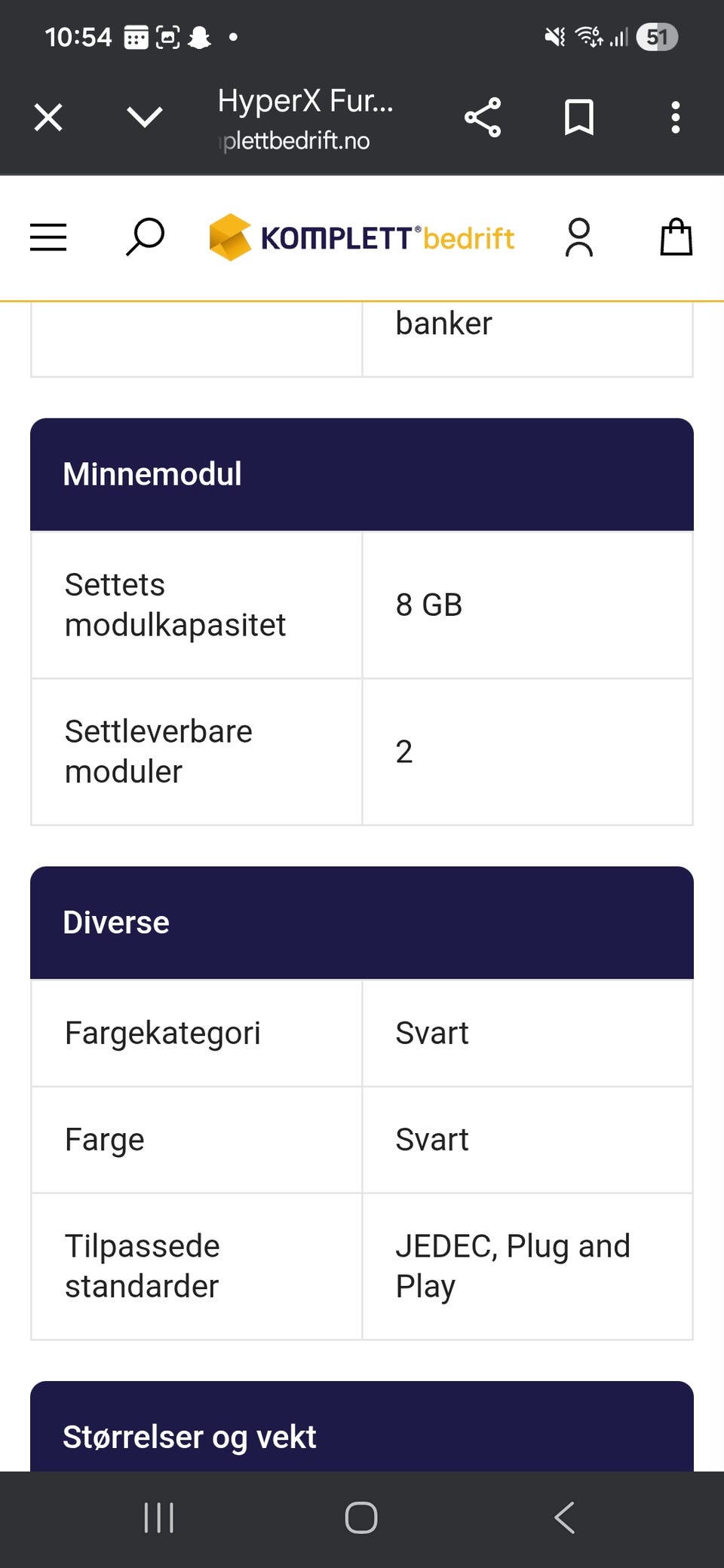Open the shopping bag cart

point(676,237)
